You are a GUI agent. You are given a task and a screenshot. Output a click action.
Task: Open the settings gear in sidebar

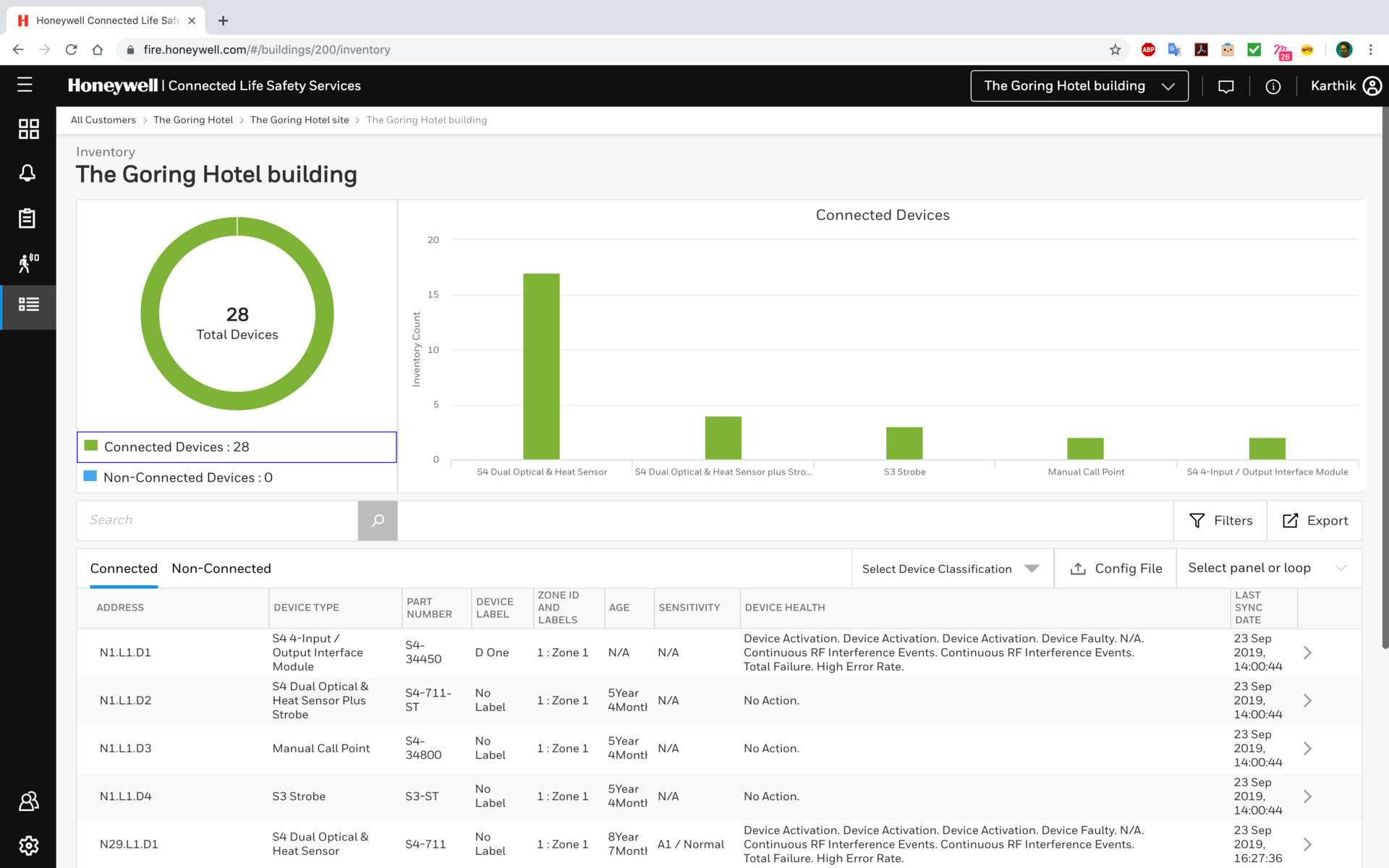pos(28,845)
